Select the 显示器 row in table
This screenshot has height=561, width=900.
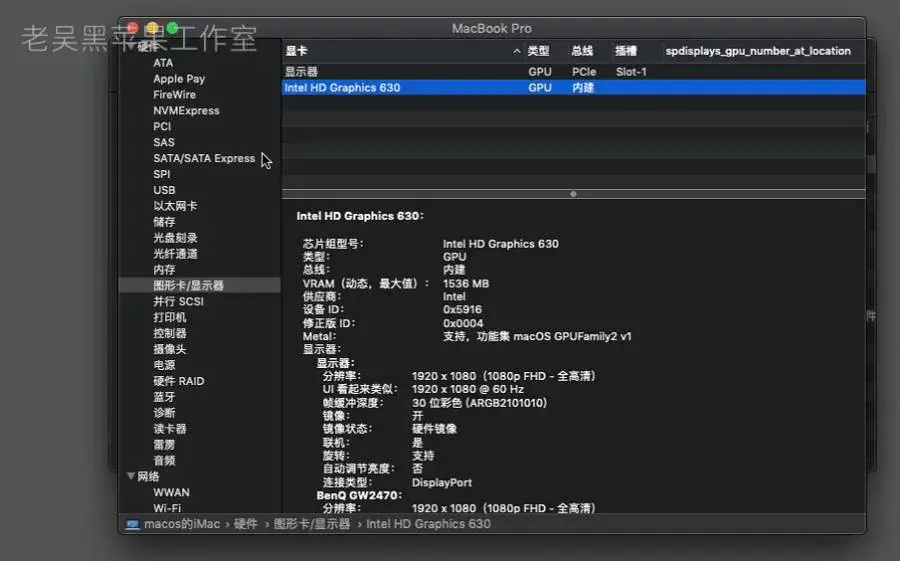pos(574,72)
